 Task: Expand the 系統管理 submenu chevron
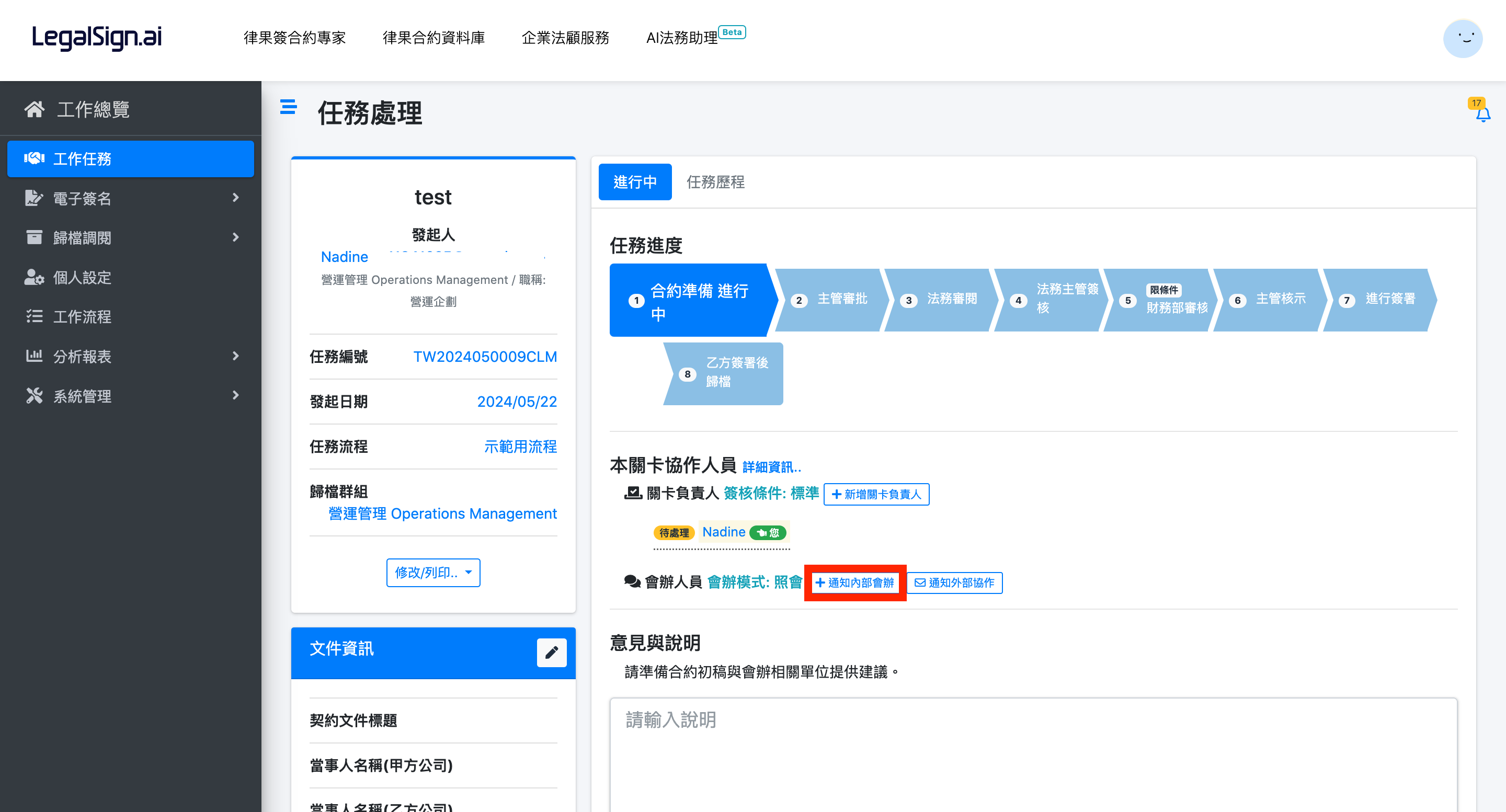click(x=236, y=395)
